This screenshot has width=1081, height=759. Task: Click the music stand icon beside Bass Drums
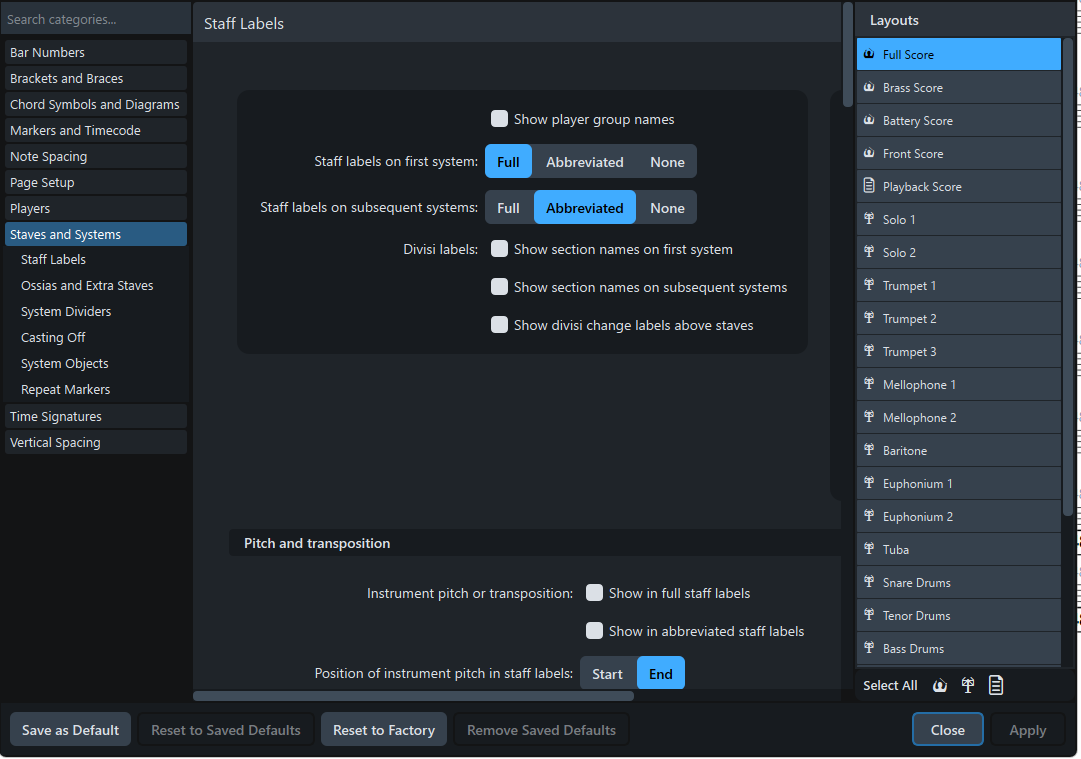pos(867,648)
